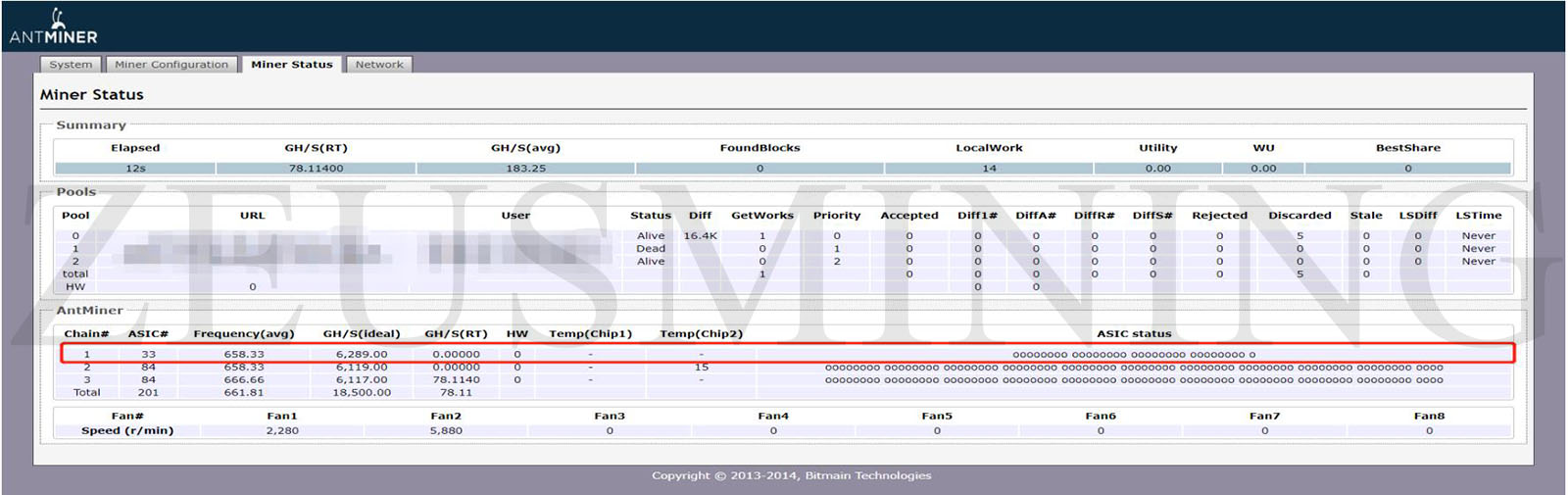The height and width of the screenshot is (495, 1568).
Task: Click the Fan2 speed value 5,880
Action: pos(446,431)
